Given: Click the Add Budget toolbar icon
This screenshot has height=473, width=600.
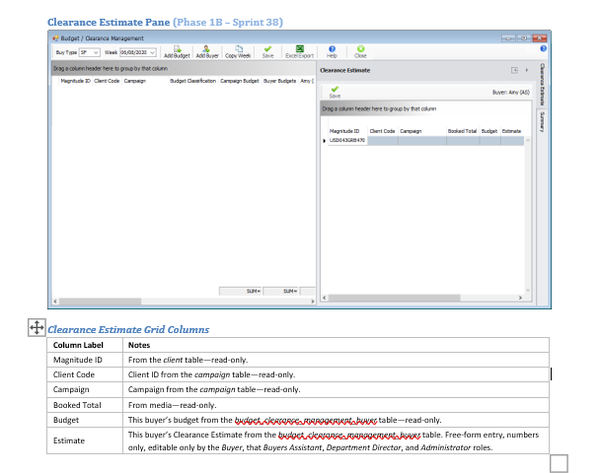Looking at the screenshot, I should click(x=176, y=50).
